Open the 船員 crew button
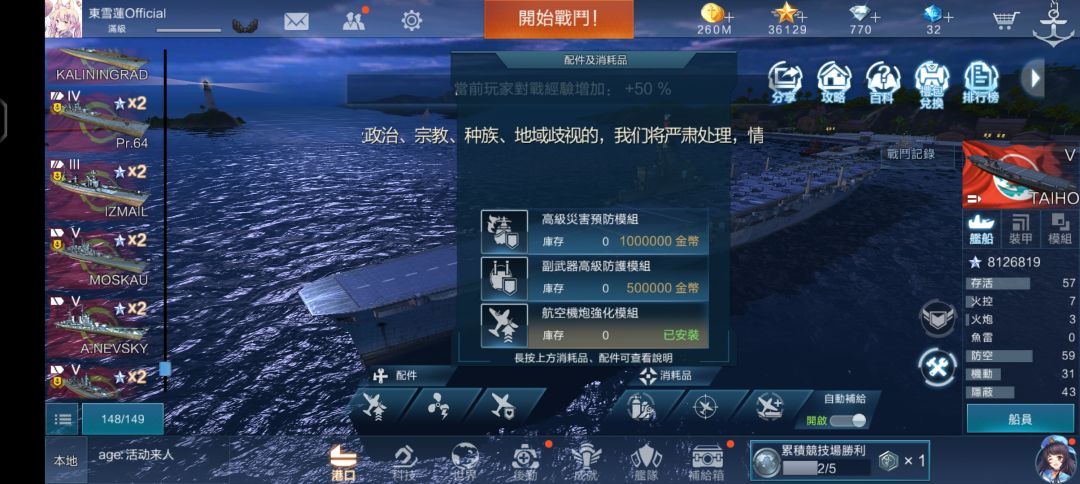The image size is (1080, 484). [x=1020, y=419]
